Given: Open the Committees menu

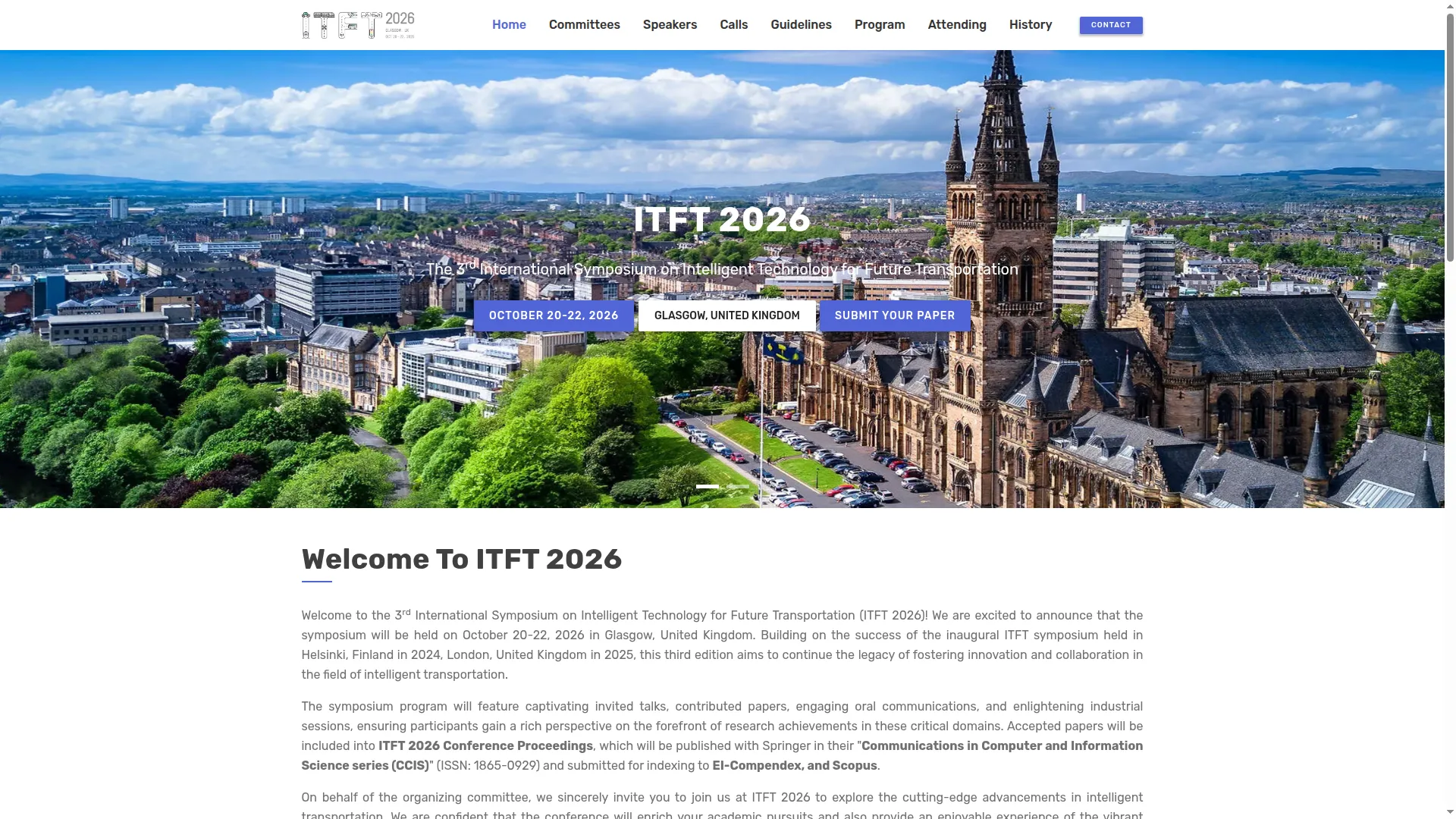Looking at the screenshot, I should [585, 25].
